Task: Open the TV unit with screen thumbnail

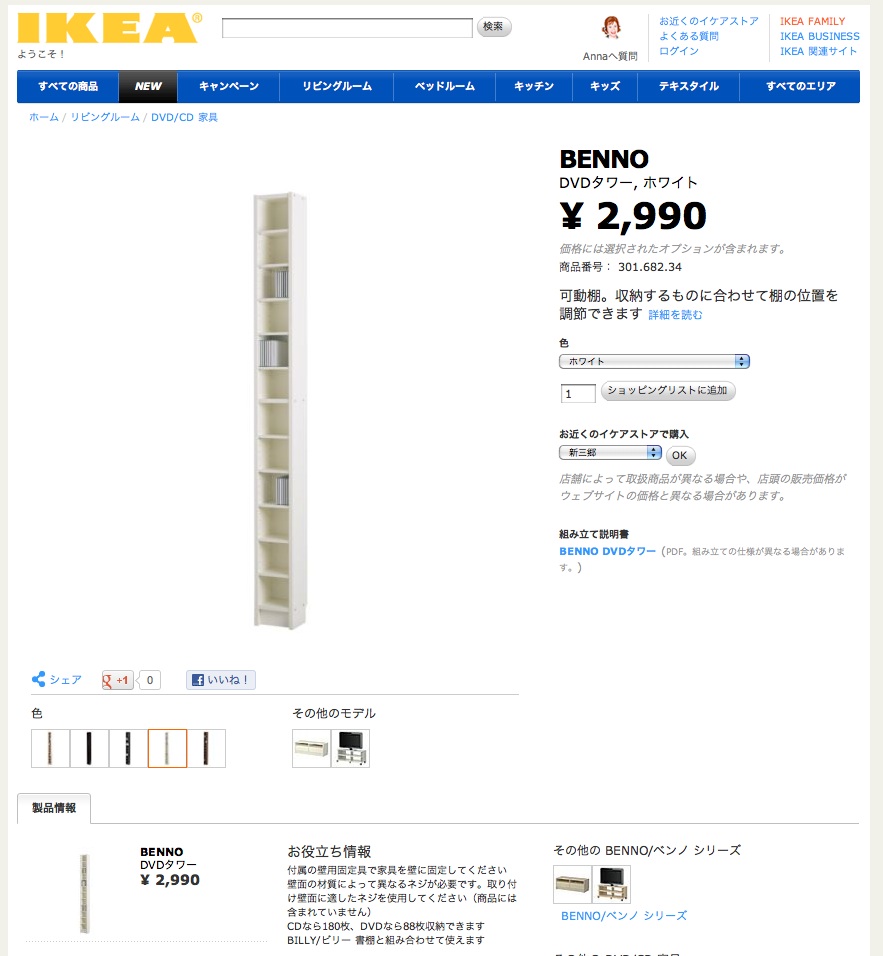Action: point(351,748)
